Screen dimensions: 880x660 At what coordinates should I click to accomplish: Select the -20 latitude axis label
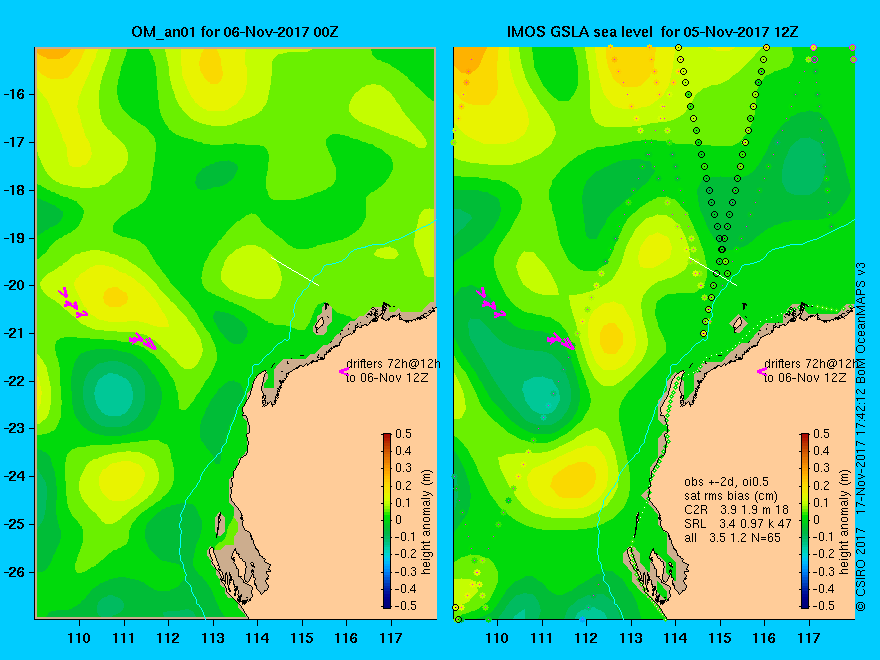pos(16,286)
